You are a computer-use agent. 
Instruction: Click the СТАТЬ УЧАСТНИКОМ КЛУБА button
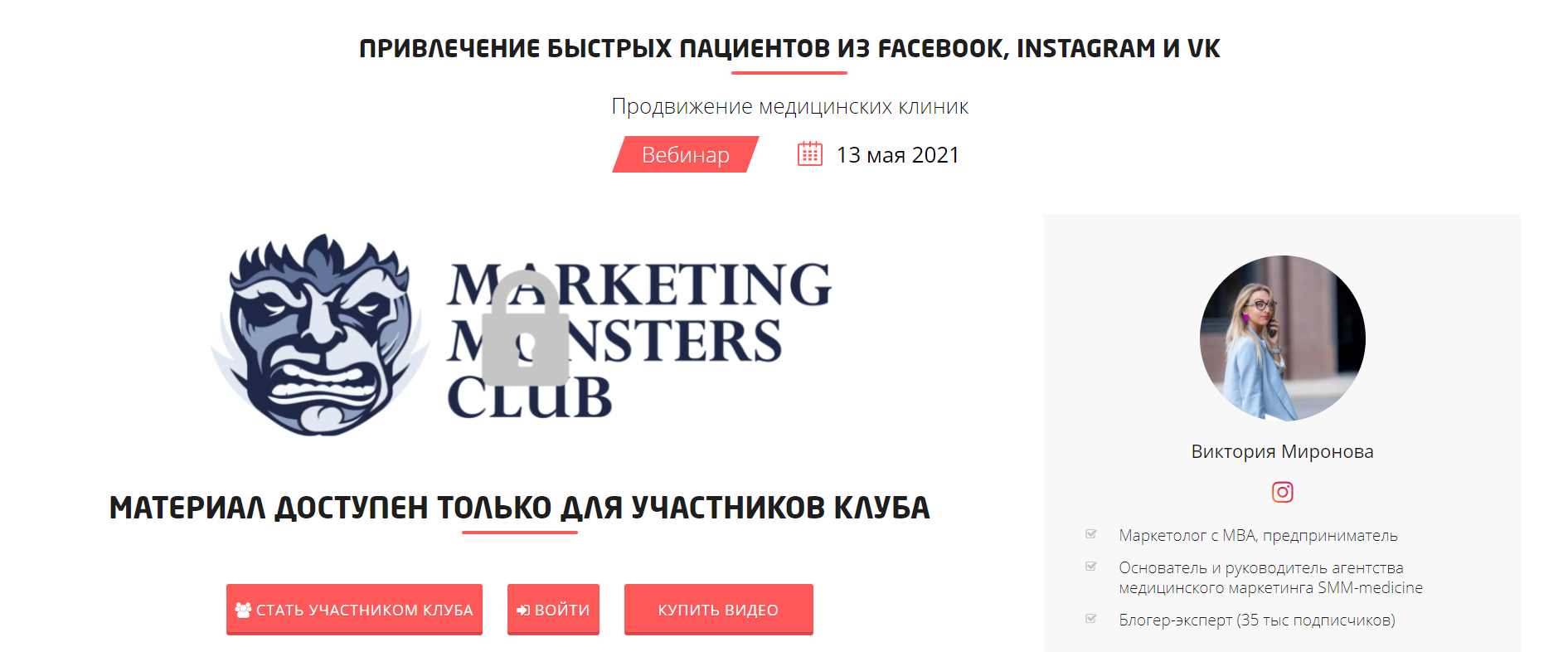coord(354,610)
